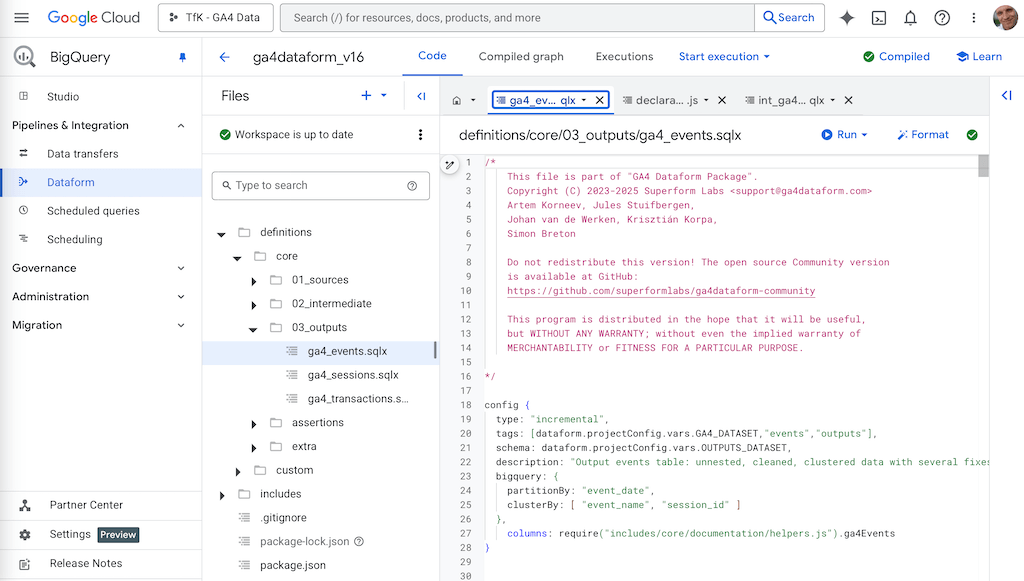Viewport: 1024px width, 581px height.
Task: Expand the 02_intermediate folder
Action: tap(253, 305)
